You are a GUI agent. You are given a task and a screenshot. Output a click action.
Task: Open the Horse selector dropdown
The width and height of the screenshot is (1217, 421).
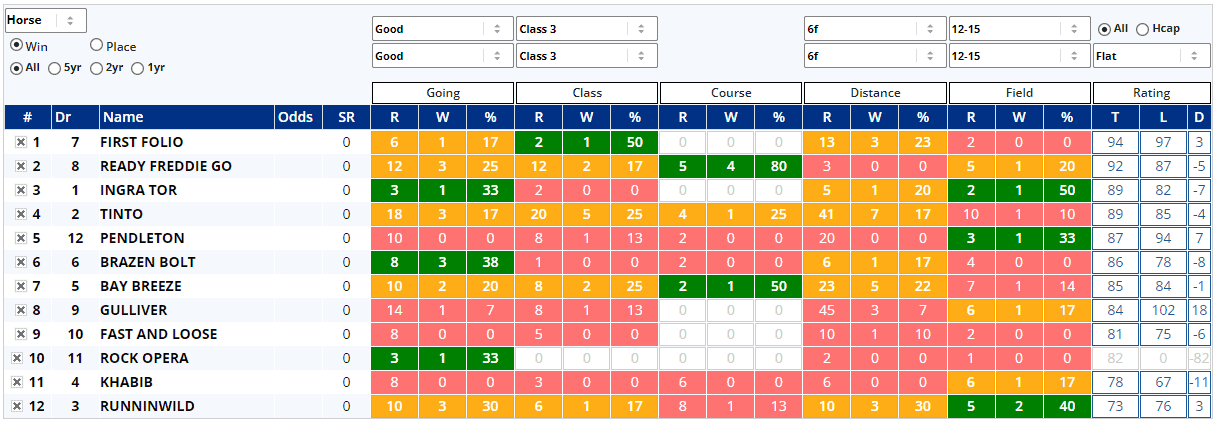pyautogui.click(x=46, y=20)
